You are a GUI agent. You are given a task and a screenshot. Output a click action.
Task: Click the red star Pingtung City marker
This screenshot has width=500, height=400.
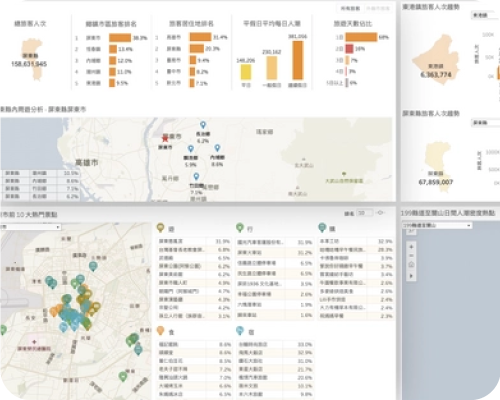point(165,138)
